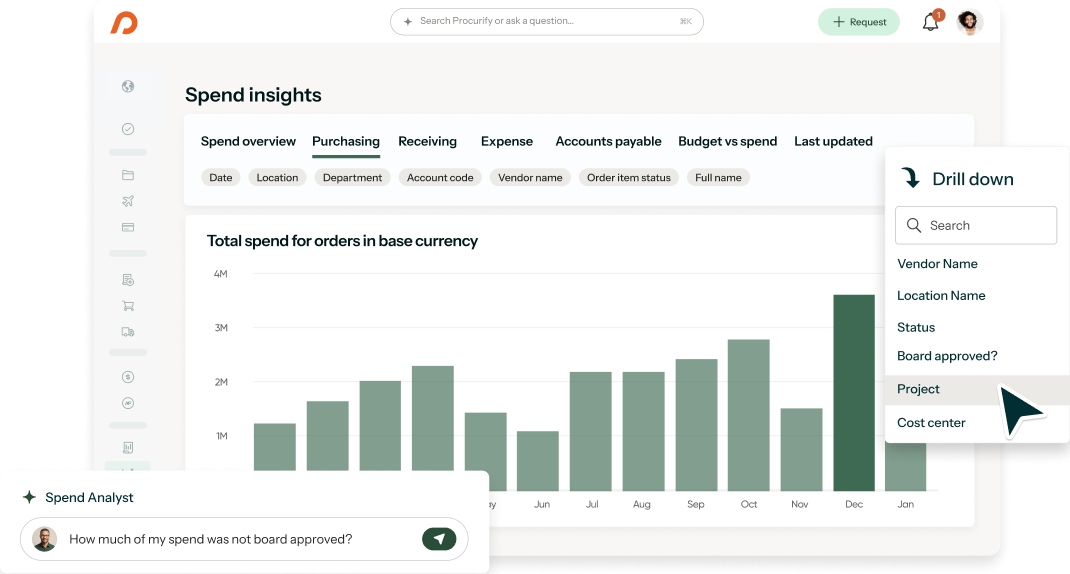Open the Location filter chip
Image resolution: width=1070 pixels, height=574 pixels.
click(x=277, y=177)
